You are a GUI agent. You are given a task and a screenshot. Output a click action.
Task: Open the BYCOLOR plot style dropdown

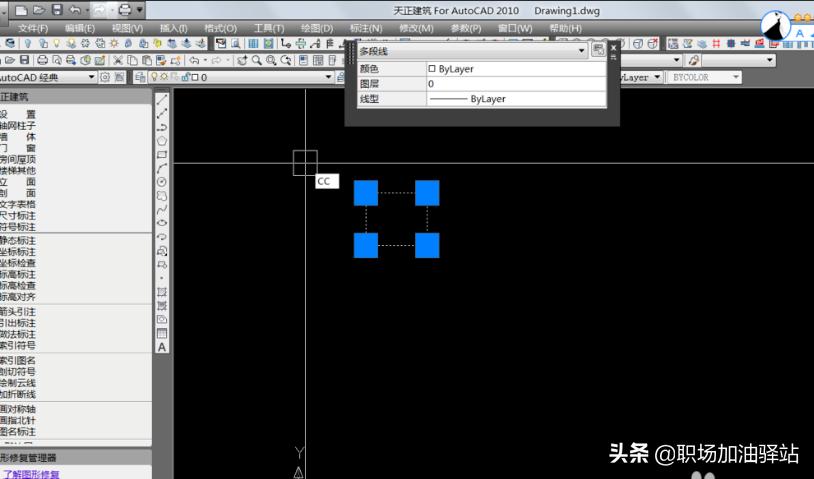(x=736, y=77)
